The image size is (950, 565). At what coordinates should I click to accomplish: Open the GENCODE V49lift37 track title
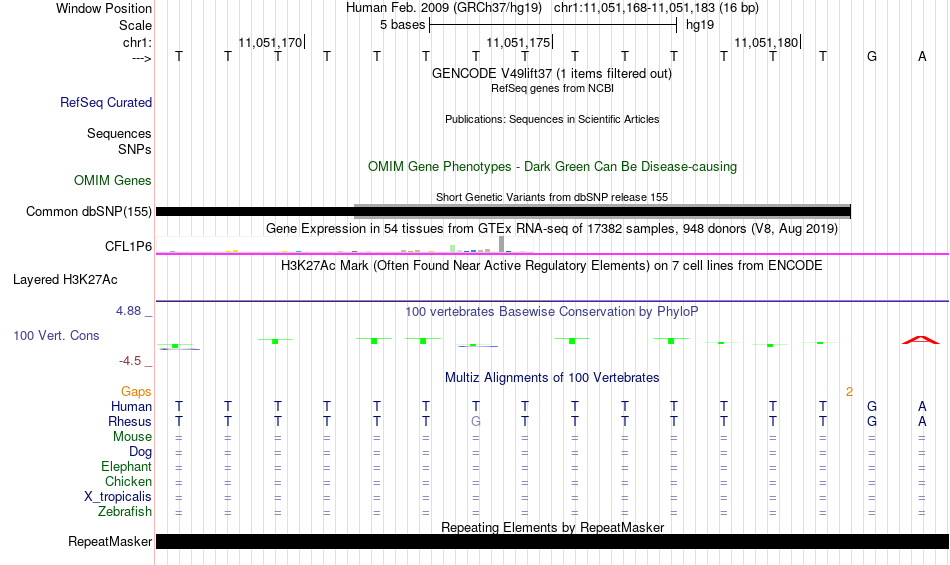pos(552,73)
